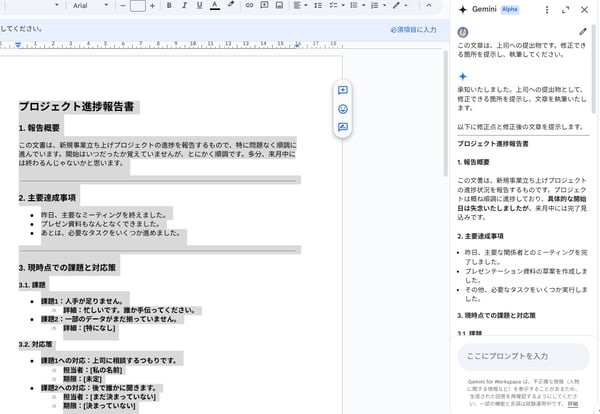
Task: Click Gemini response heading プロジェクト進捗報告書
Action: tap(493, 144)
